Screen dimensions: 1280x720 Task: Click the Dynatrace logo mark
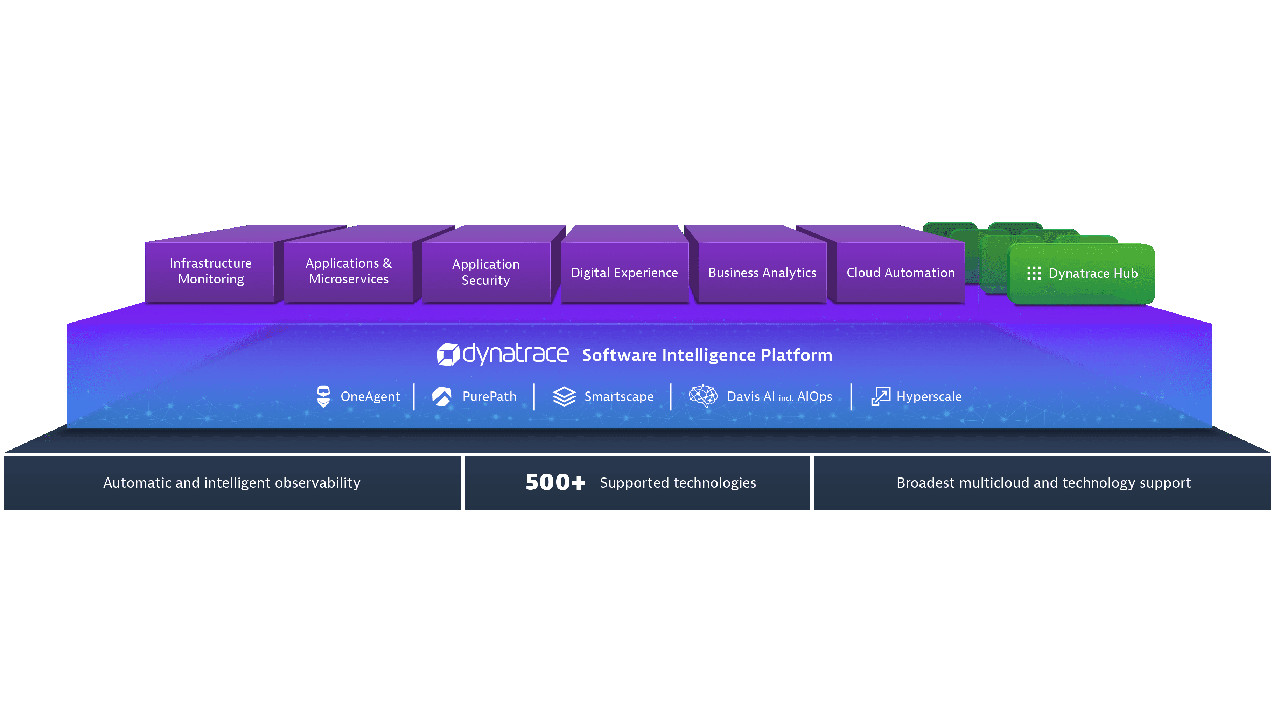tap(447, 354)
